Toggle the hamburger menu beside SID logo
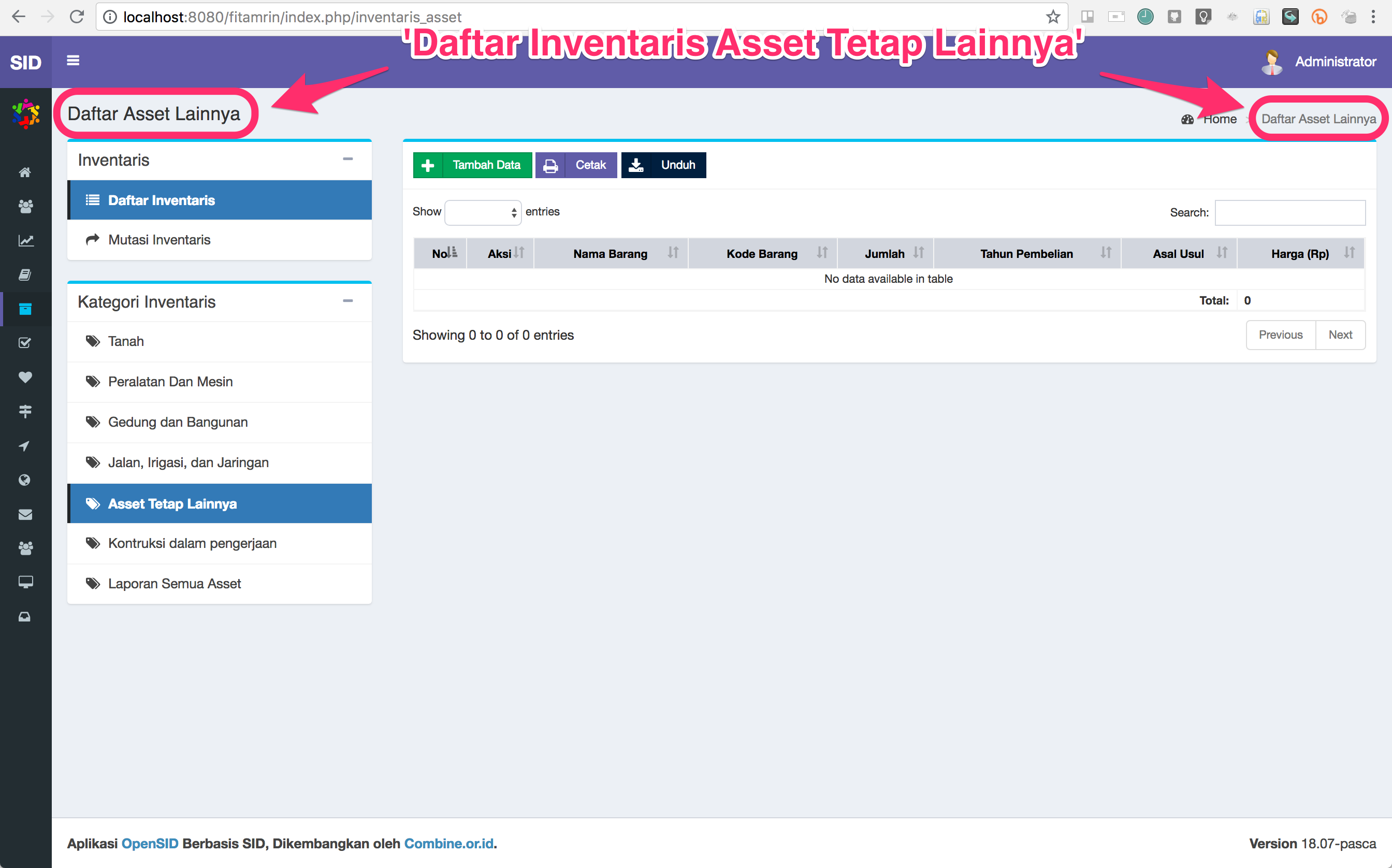Viewport: 1392px width, 868px height. click(73, 60)
